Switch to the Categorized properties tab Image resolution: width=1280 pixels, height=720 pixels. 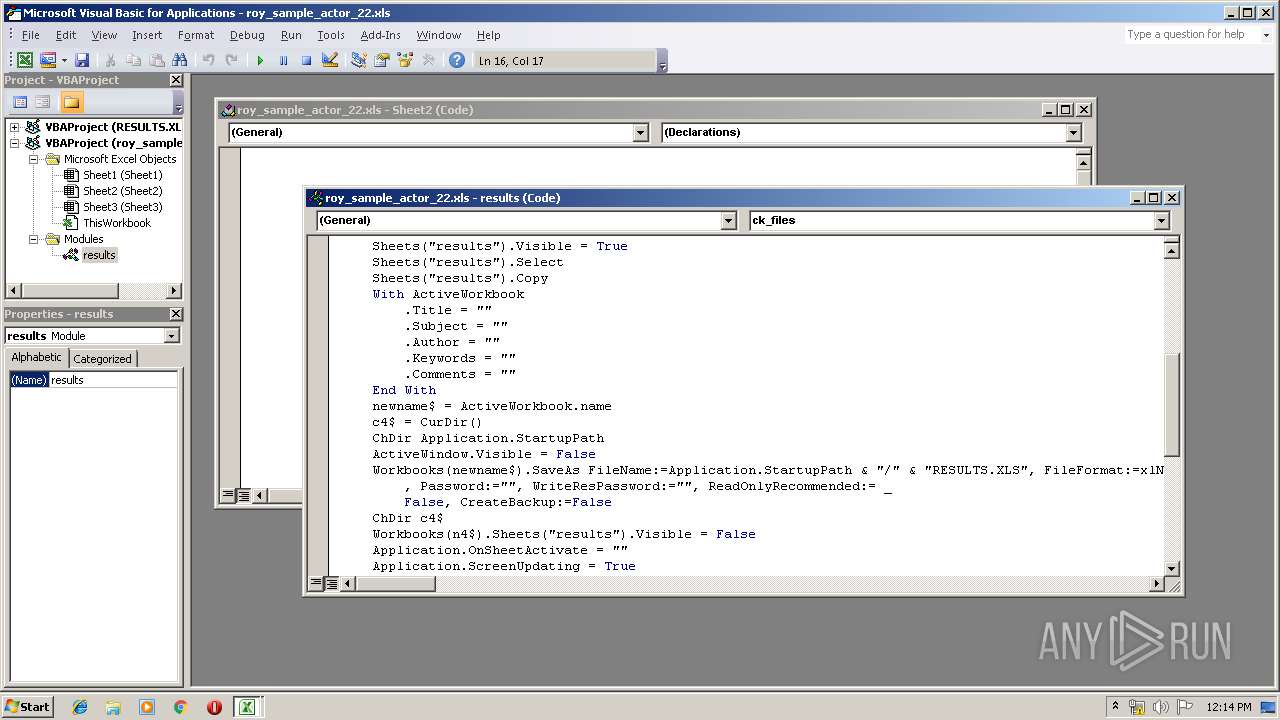pos(102,358)
